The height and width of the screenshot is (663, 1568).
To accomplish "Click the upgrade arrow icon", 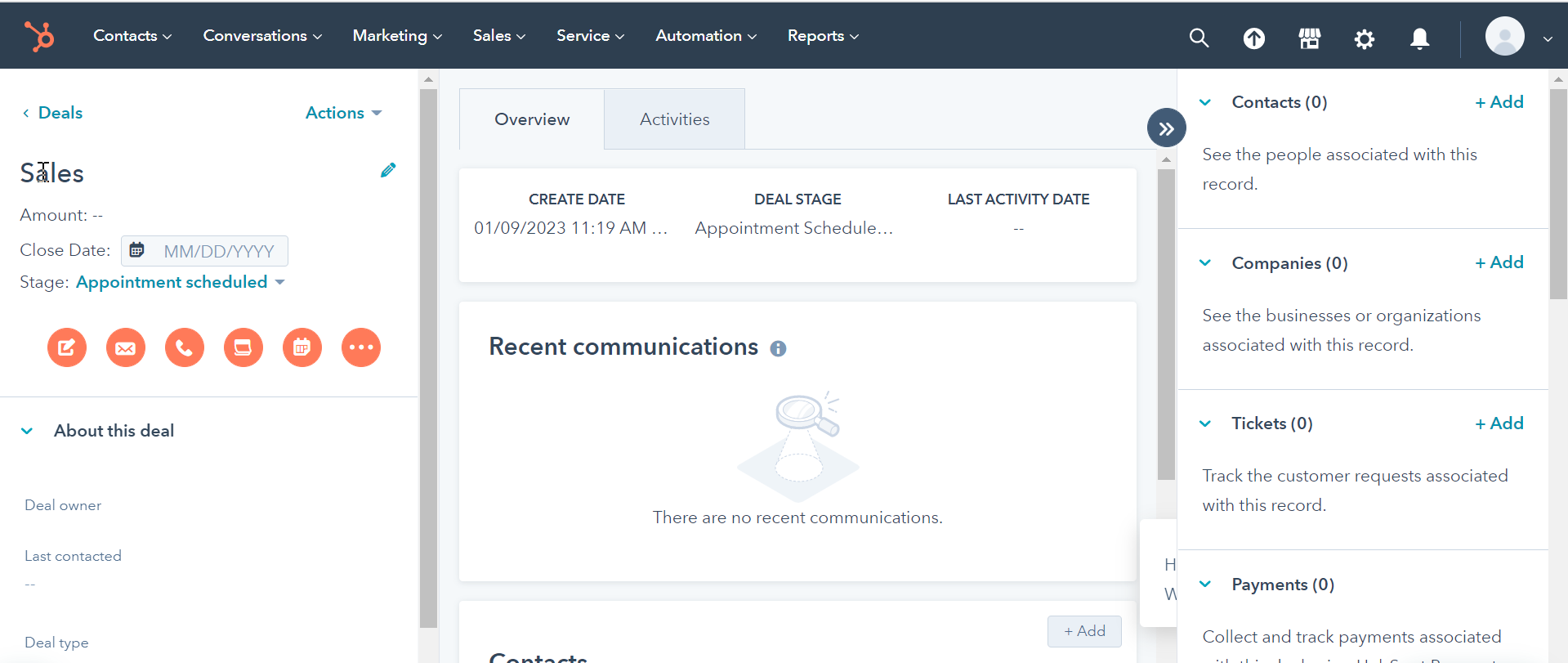I will [x=1253, y=38].
